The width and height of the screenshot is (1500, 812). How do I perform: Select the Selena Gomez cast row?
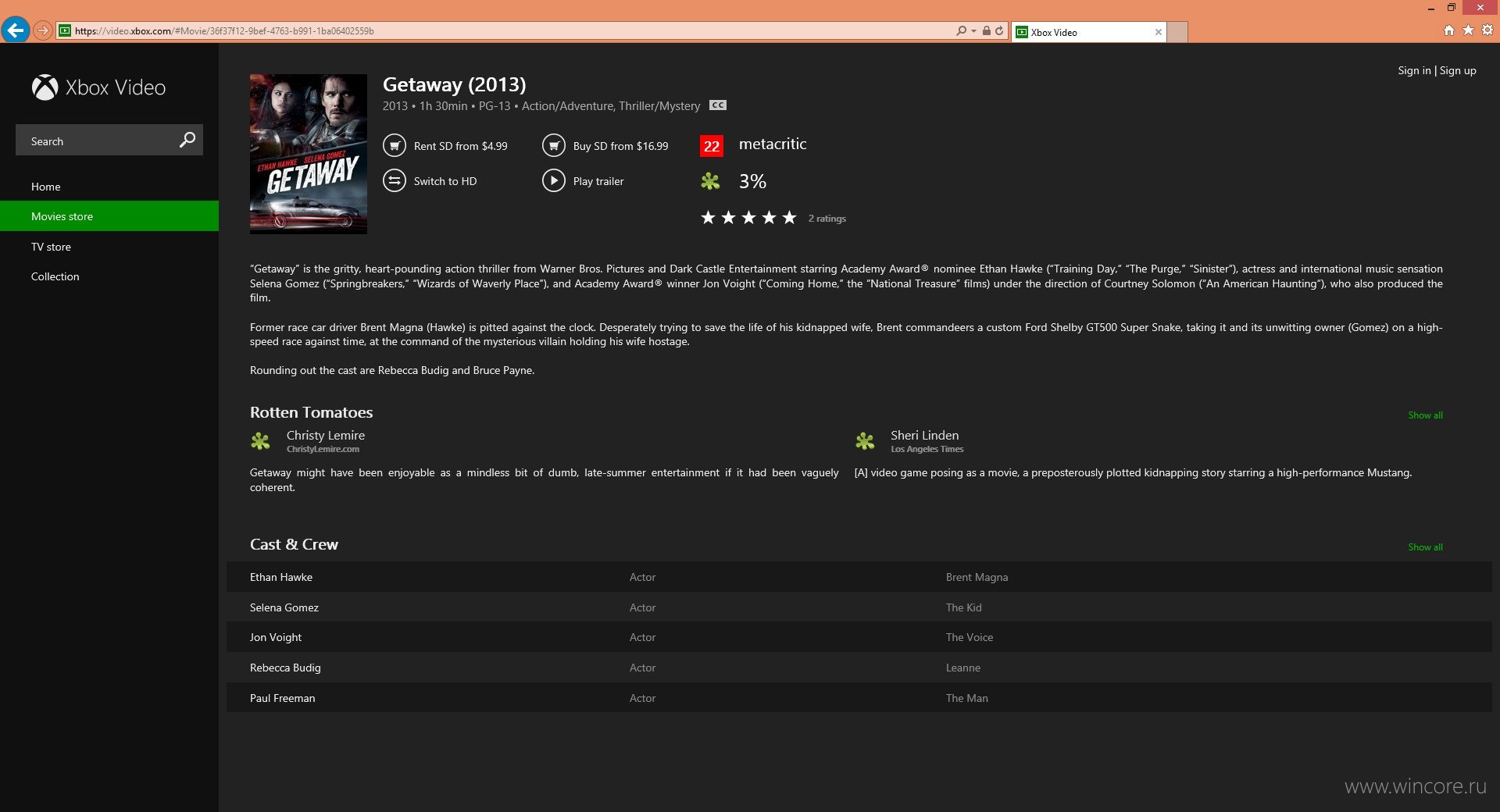pyautogui.click(x=859, y=607)
